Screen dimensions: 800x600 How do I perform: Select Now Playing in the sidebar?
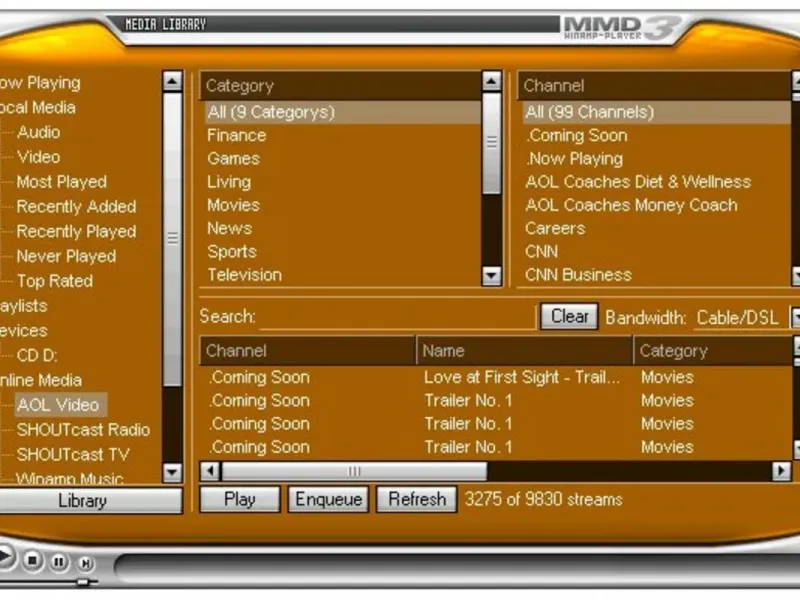[x=40, y=83]
